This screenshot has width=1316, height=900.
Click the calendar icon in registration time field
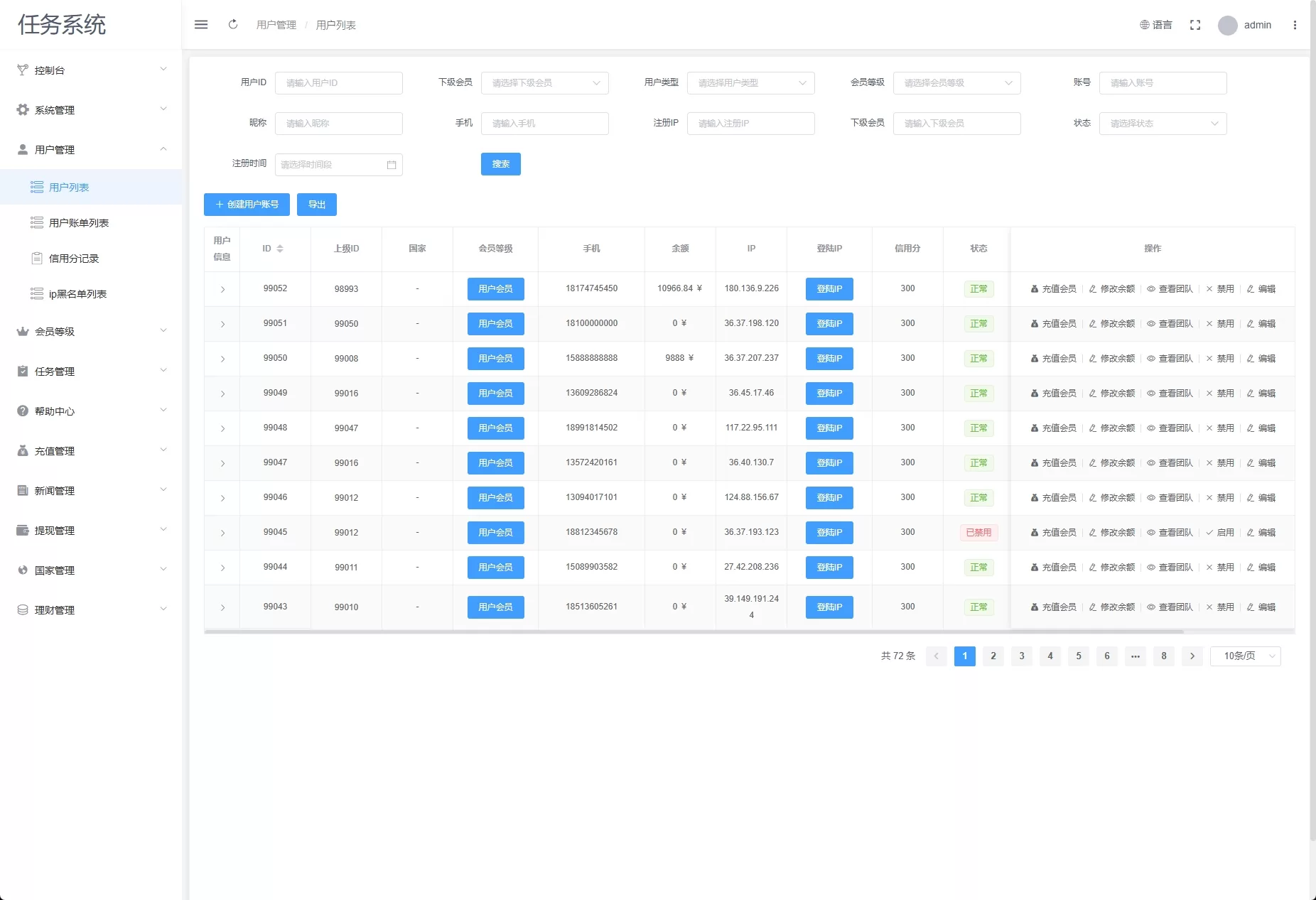click(392, 165)
